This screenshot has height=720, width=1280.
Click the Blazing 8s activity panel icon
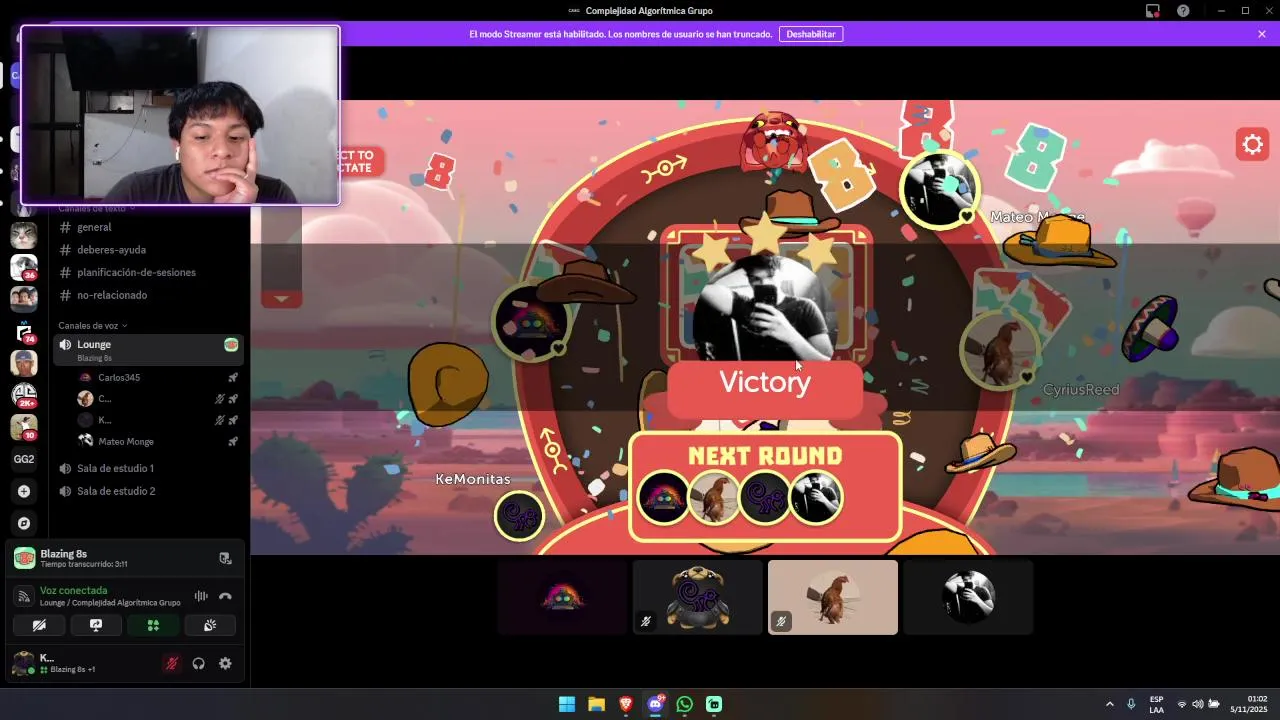[x=24, y=558]
